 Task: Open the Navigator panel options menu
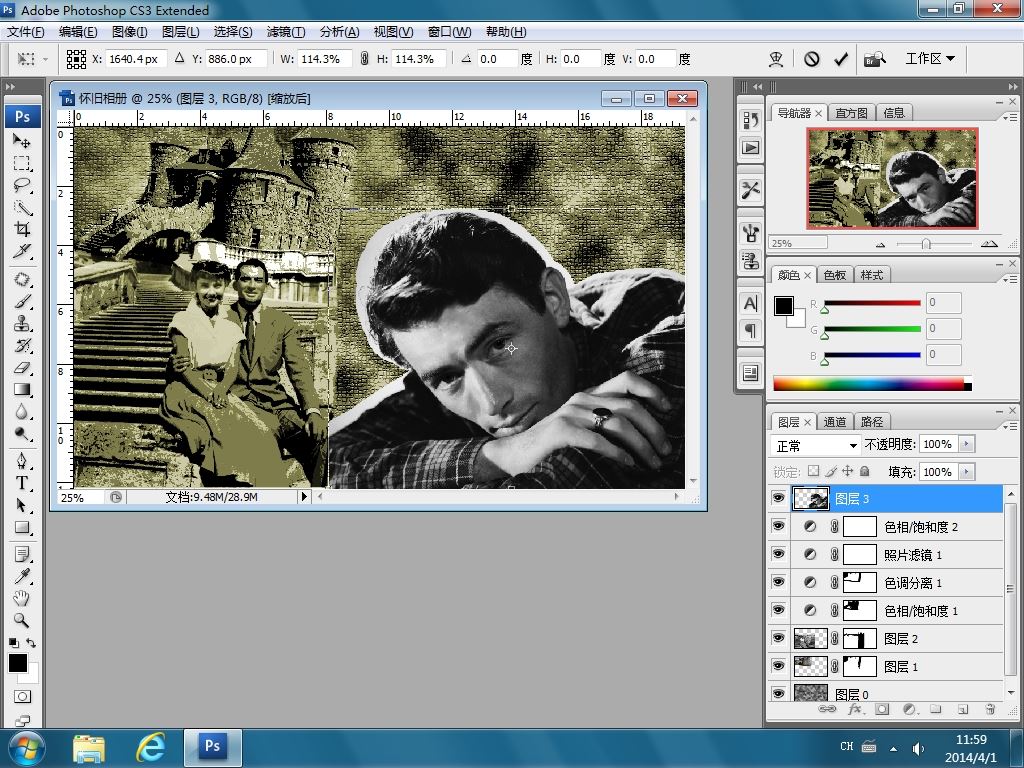pyautogui.click(x=1010, y=117)
